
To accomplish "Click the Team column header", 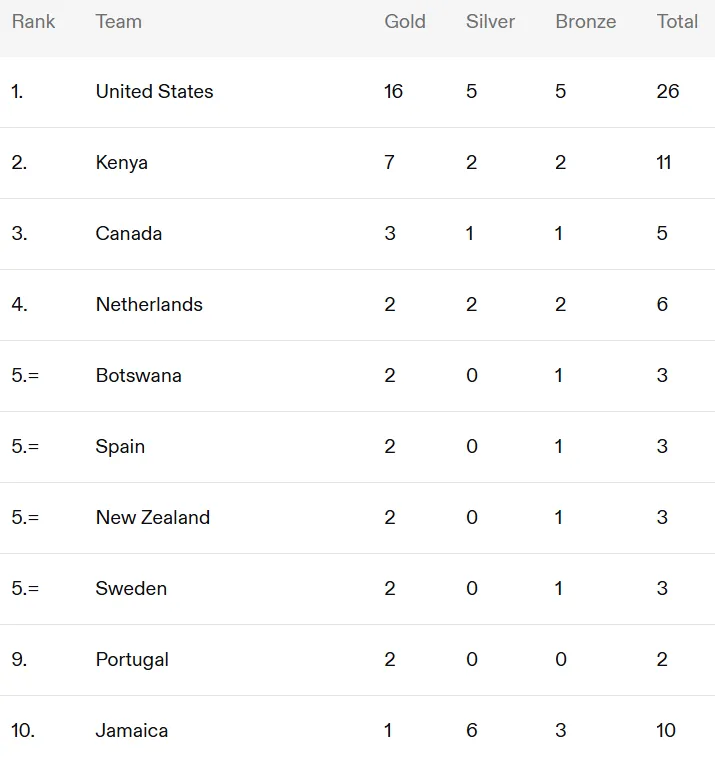I will pyautogui.click(x=119, y=21).
